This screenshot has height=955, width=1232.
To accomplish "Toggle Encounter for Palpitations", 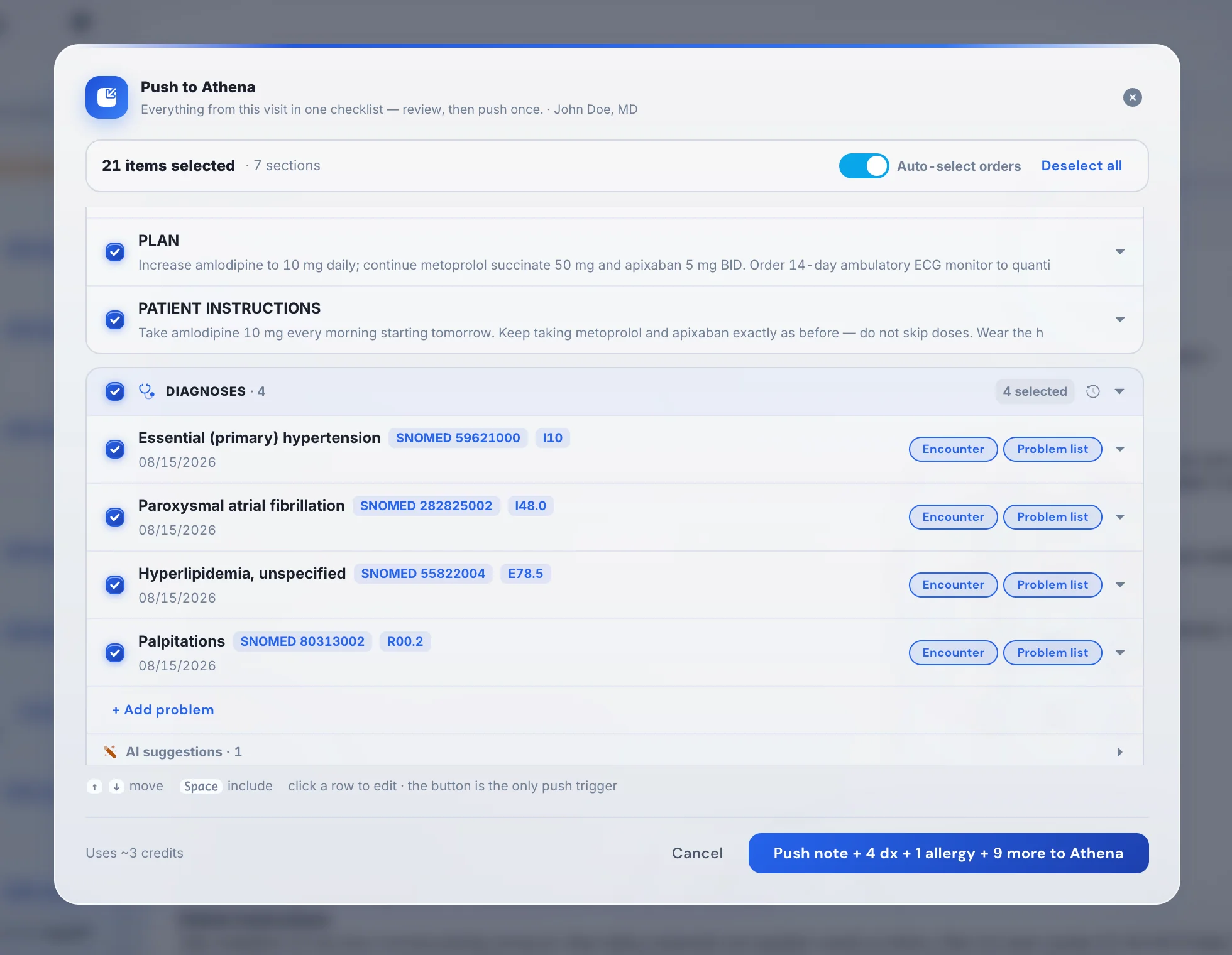I will pyautogui.click(x=953, y=653).
